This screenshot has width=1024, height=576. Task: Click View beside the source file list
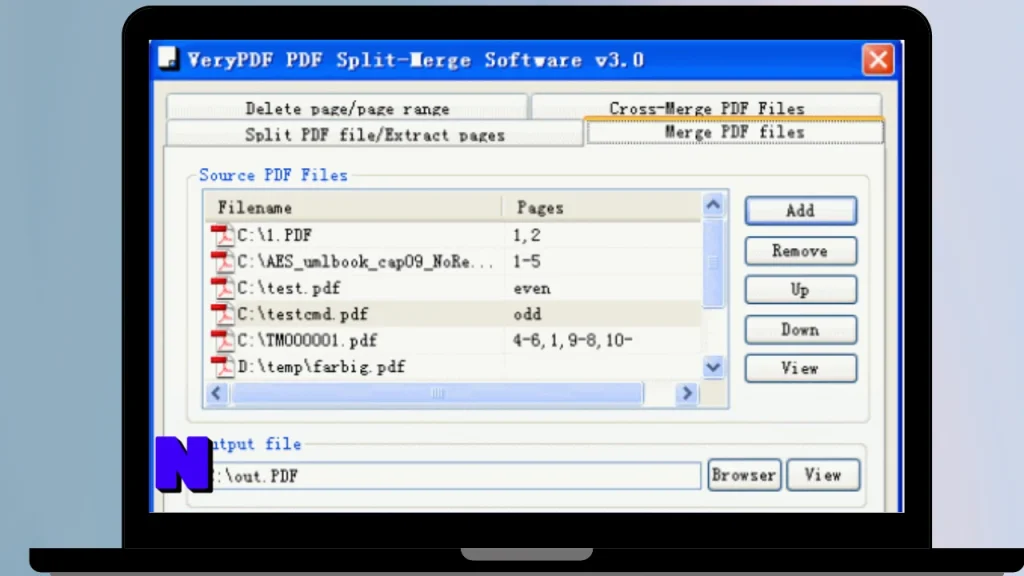(x=801, y=368)
